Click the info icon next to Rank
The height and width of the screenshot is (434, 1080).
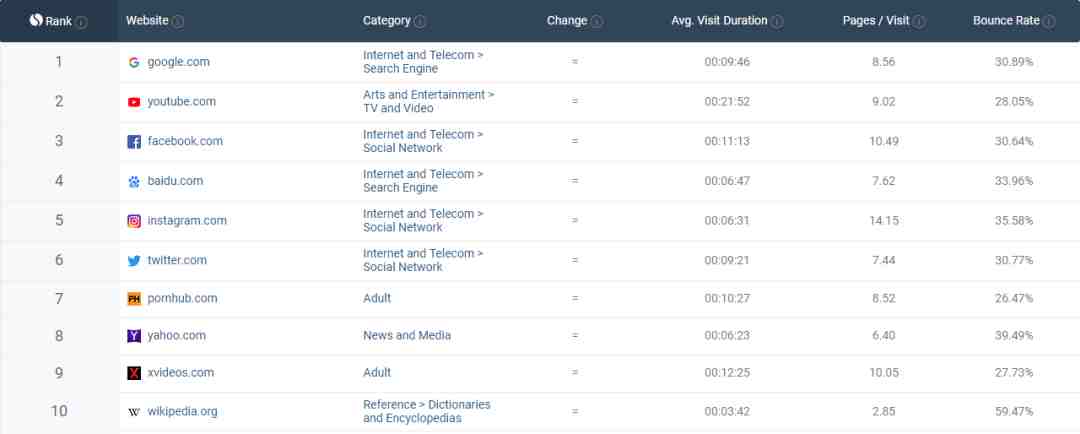point(81,22)
